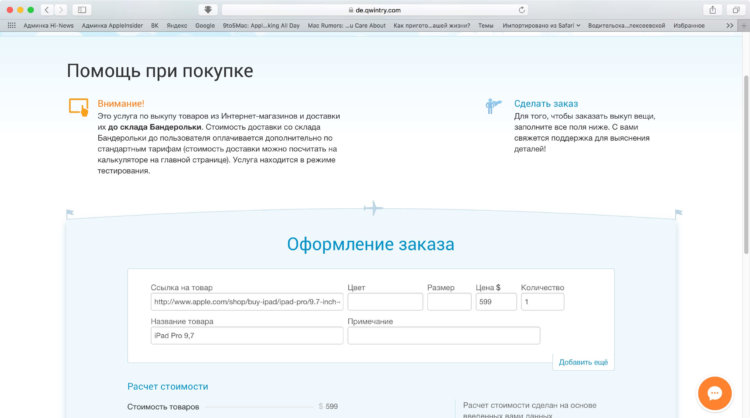The image size is (750, 418).
Task: Open the 'Админка AppleInsider' bookmark
Action: click(112, 25)
